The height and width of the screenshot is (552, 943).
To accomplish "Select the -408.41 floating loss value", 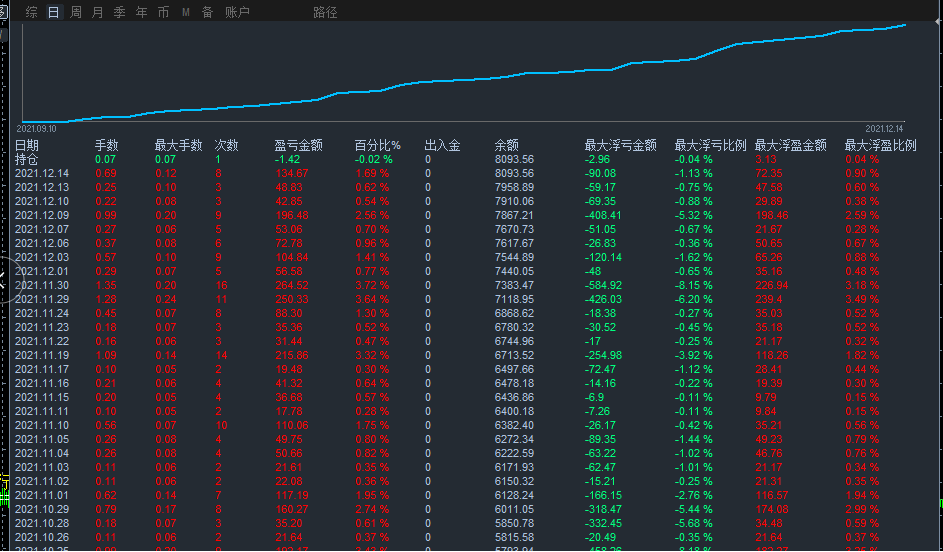I will click(603, 215).
